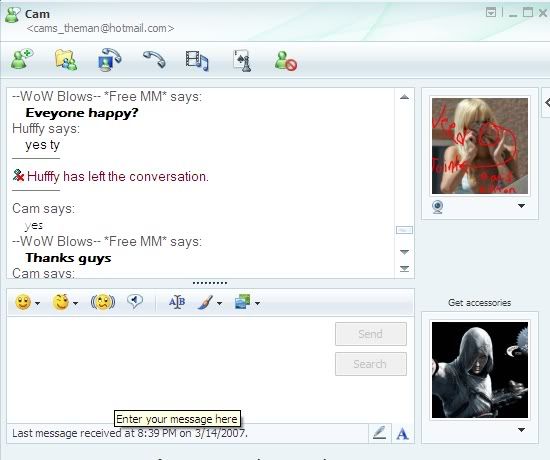Open the background color picker dropdown
This screenshot has width=550, height=460.
219,303
